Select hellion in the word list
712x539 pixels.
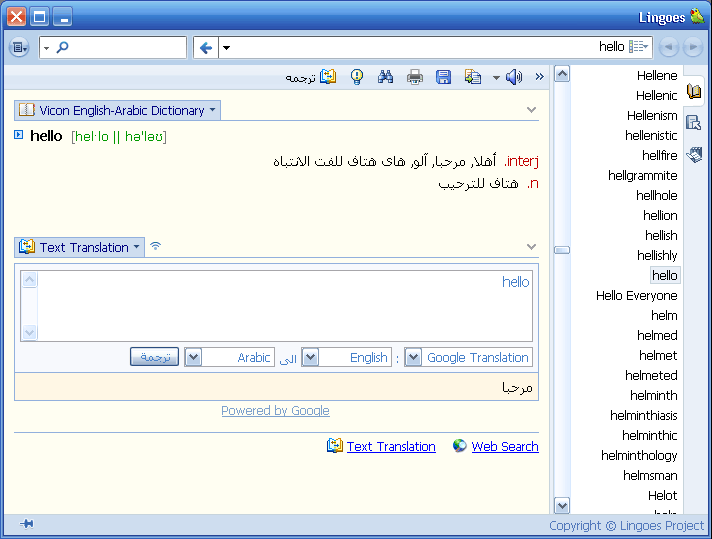[660, 215]
